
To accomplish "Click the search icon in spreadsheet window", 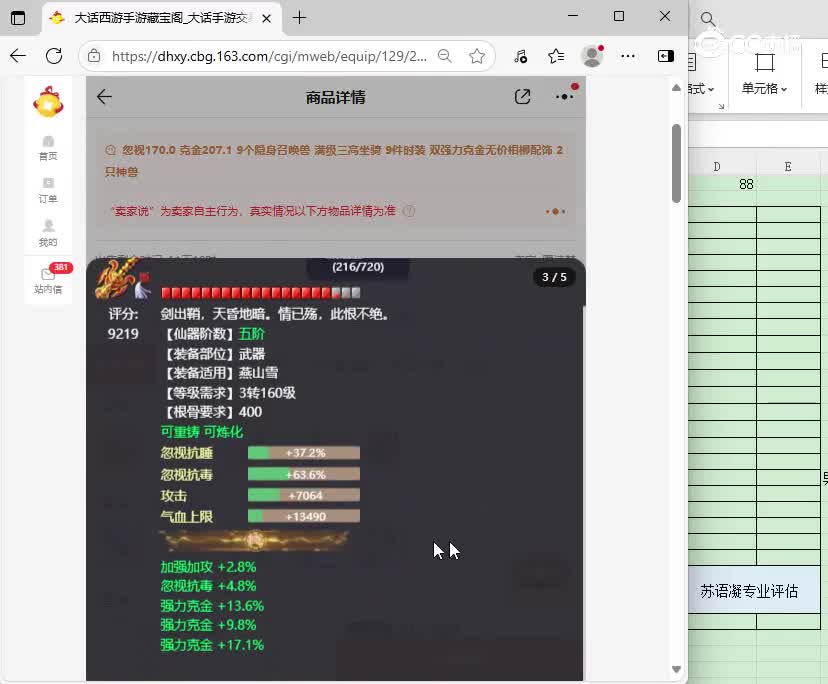I will pyautogui.click(x=708, y=20).
